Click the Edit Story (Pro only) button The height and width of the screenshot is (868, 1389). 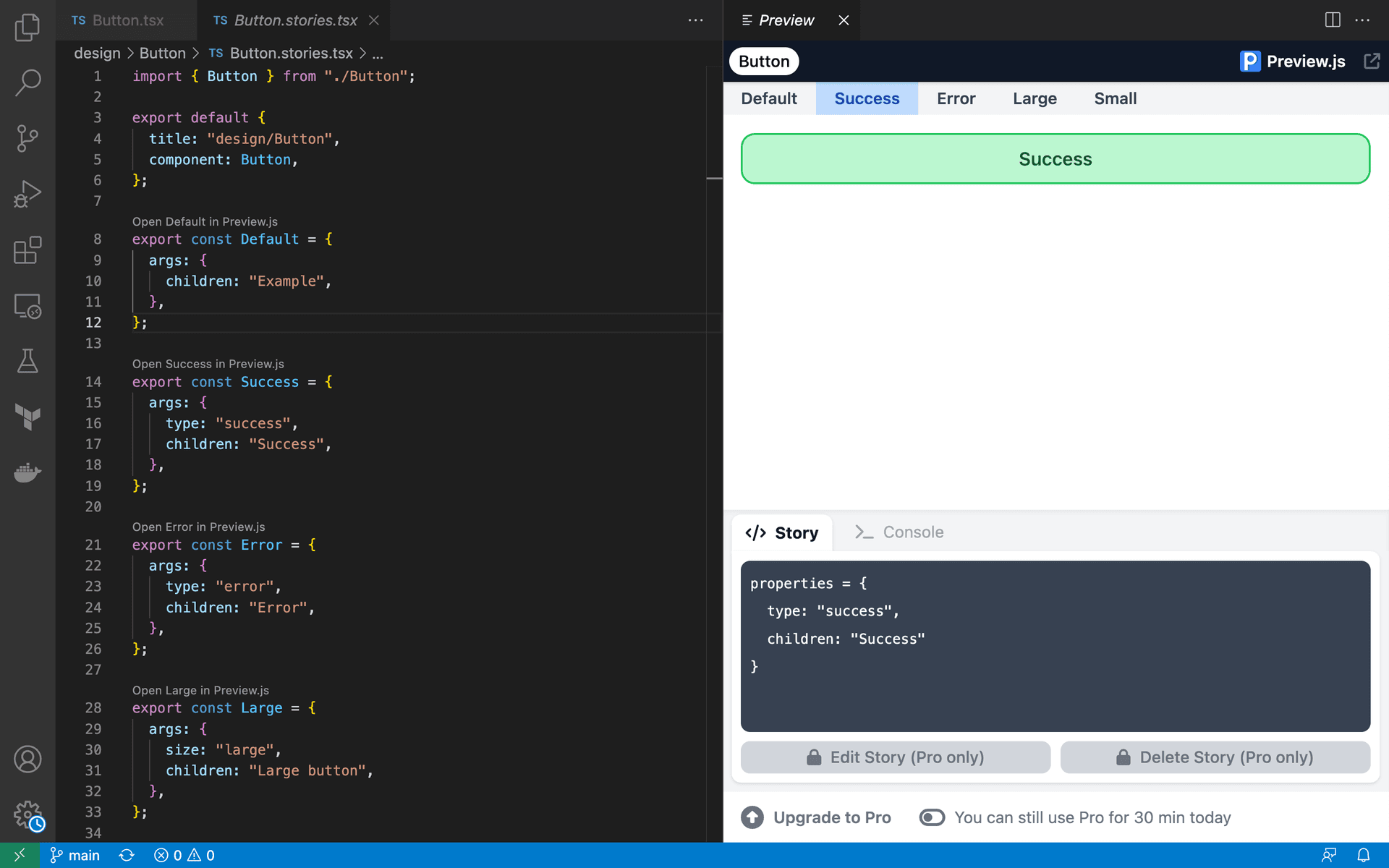(896, 757)
